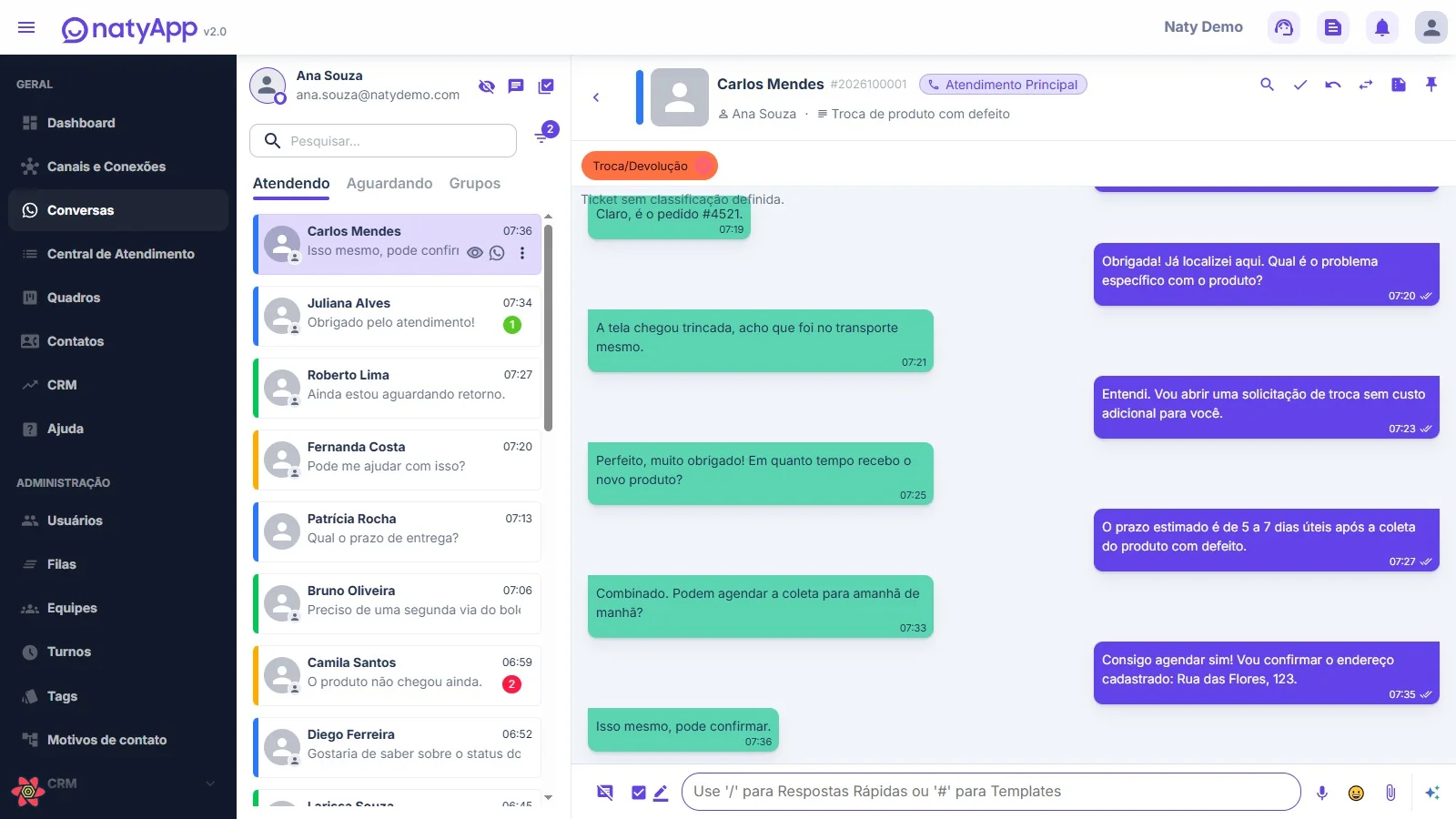1456x819 pixels.
Task: Open Juliana Alves conversation
Action: click(397, 316)
